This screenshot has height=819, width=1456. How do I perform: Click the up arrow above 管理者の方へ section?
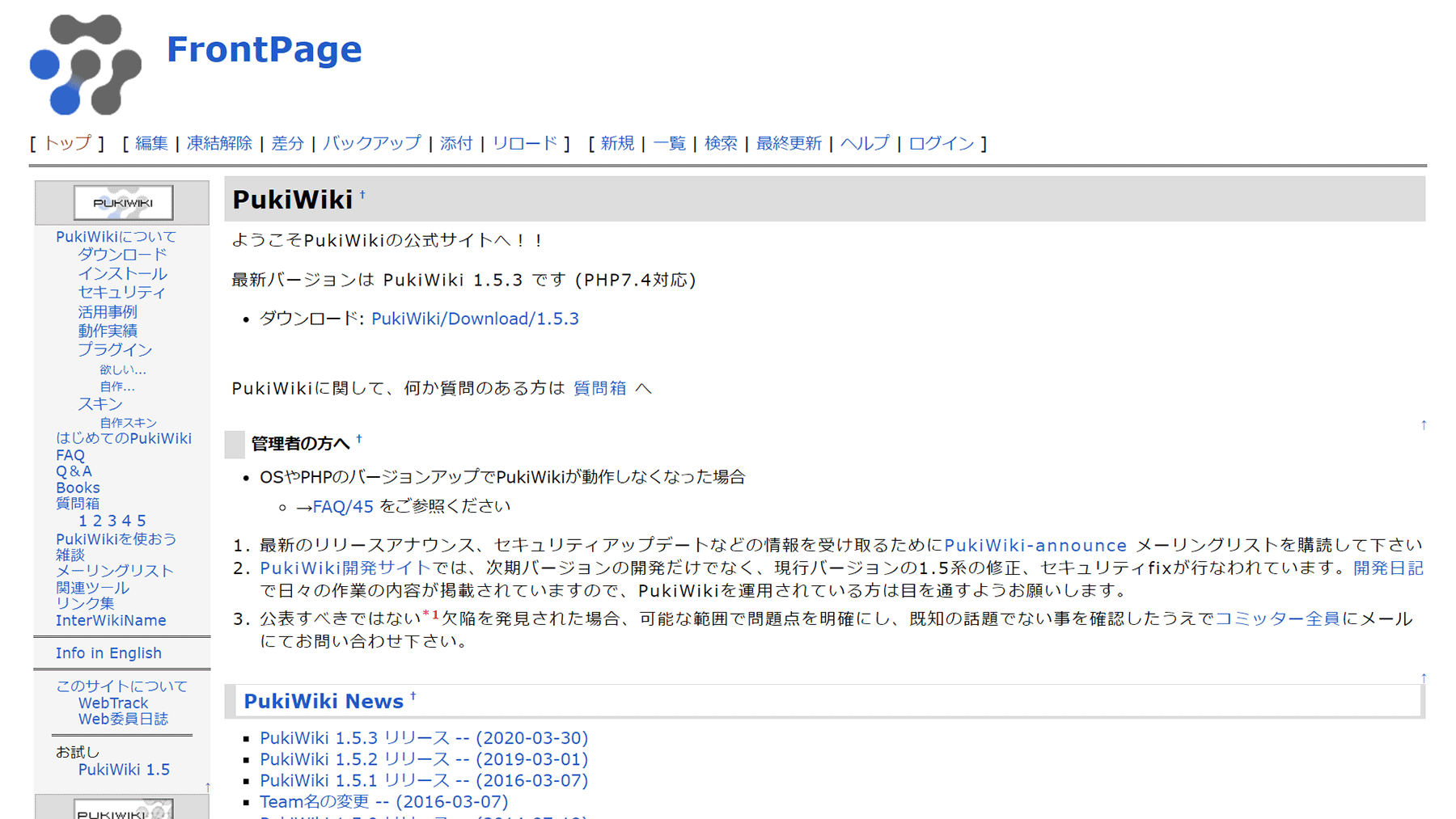pyautogui.click(x=1424, y=424)
